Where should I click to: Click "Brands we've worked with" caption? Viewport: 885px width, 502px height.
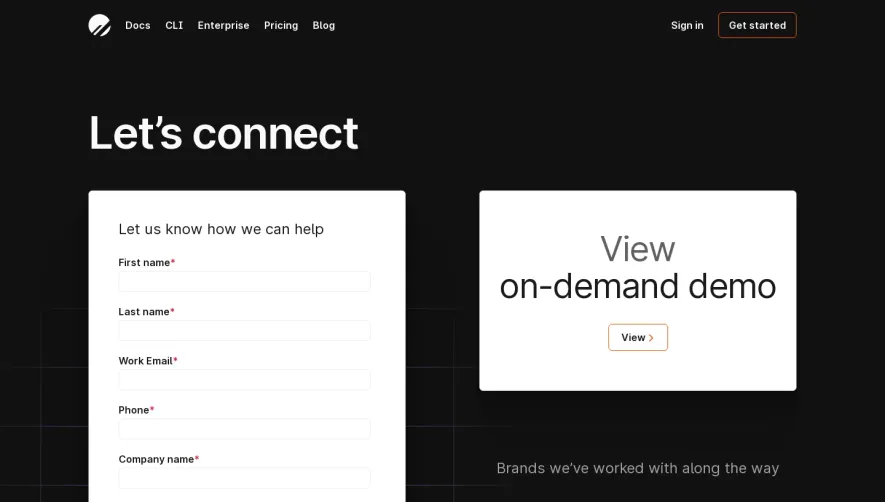tap(638, 468)
